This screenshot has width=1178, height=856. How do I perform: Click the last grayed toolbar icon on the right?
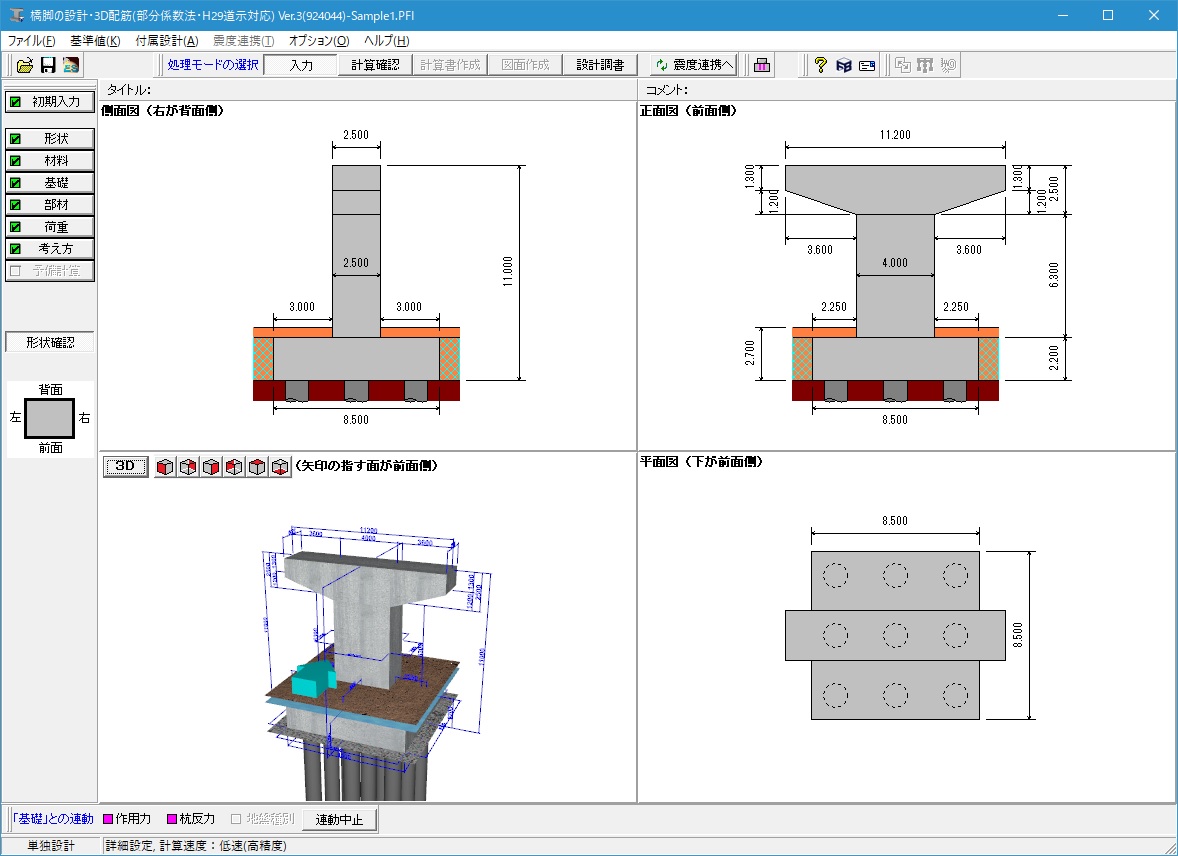pos(948,65)
